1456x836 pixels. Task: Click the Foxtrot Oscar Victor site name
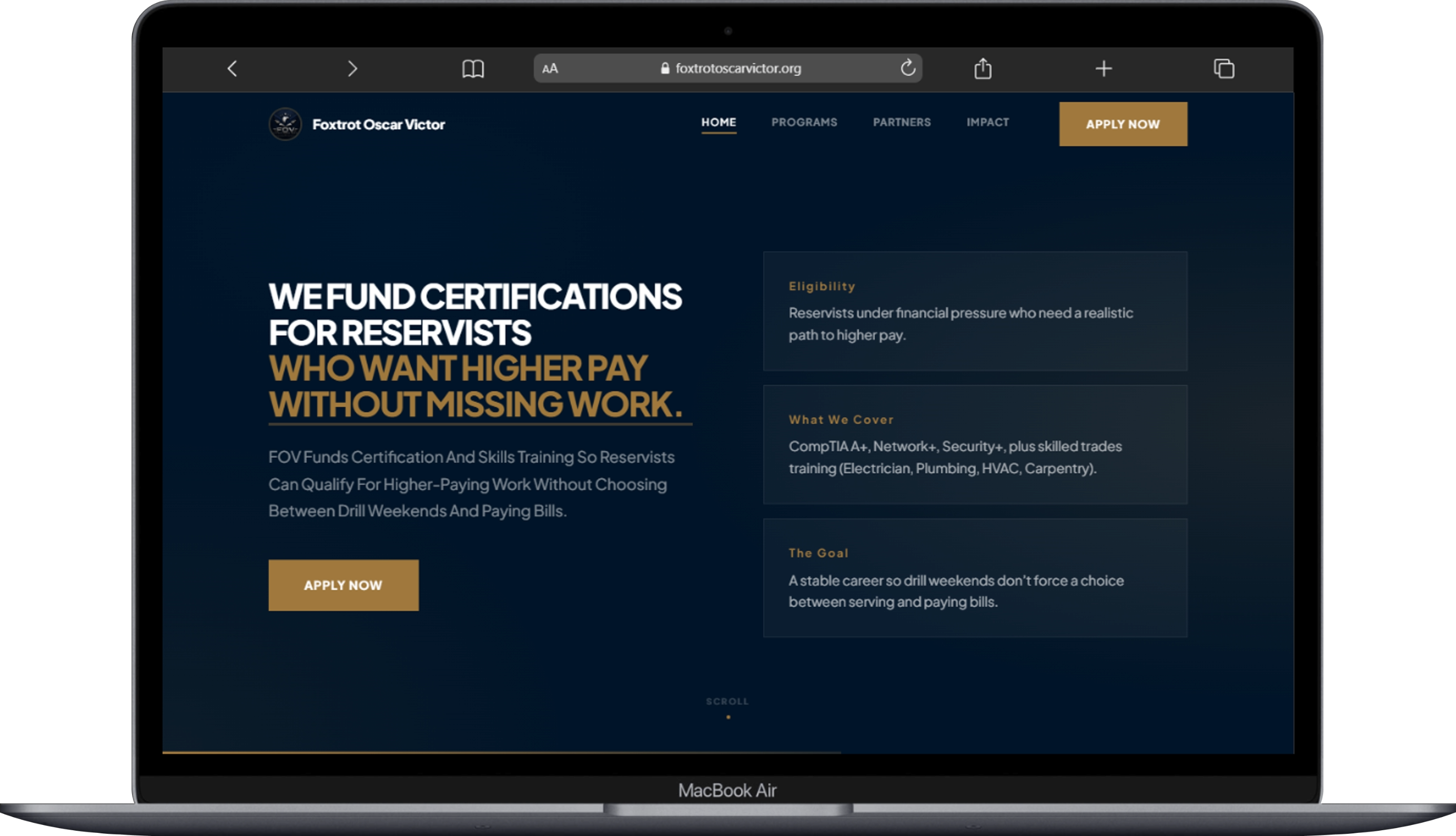pos(379,124)
